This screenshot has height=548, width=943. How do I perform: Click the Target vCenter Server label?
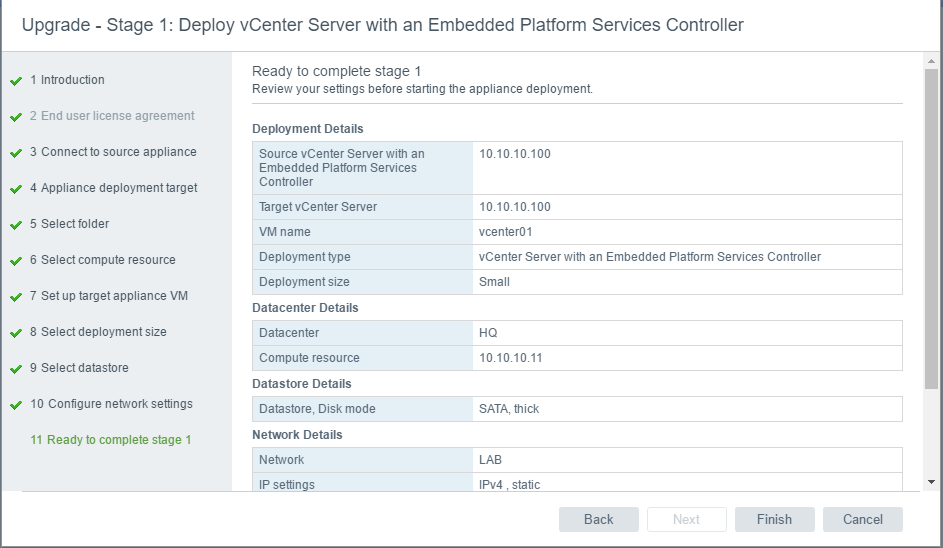pos(318,206)
